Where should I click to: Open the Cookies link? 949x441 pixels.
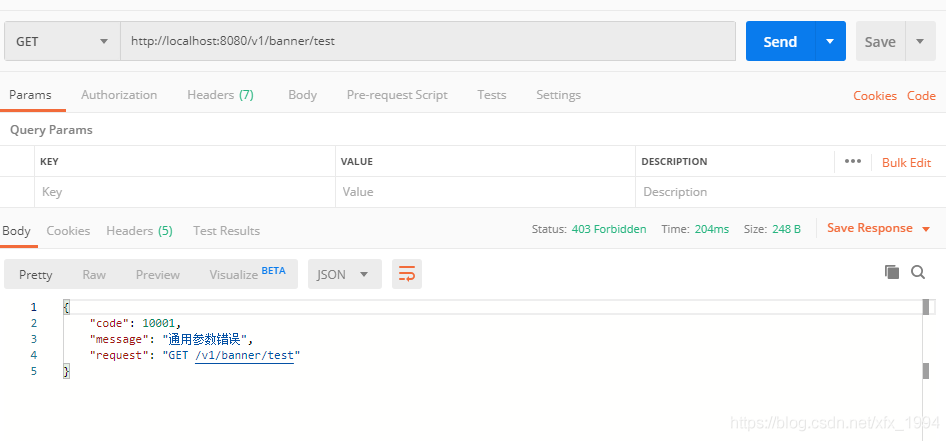click(x=874, y=96)
